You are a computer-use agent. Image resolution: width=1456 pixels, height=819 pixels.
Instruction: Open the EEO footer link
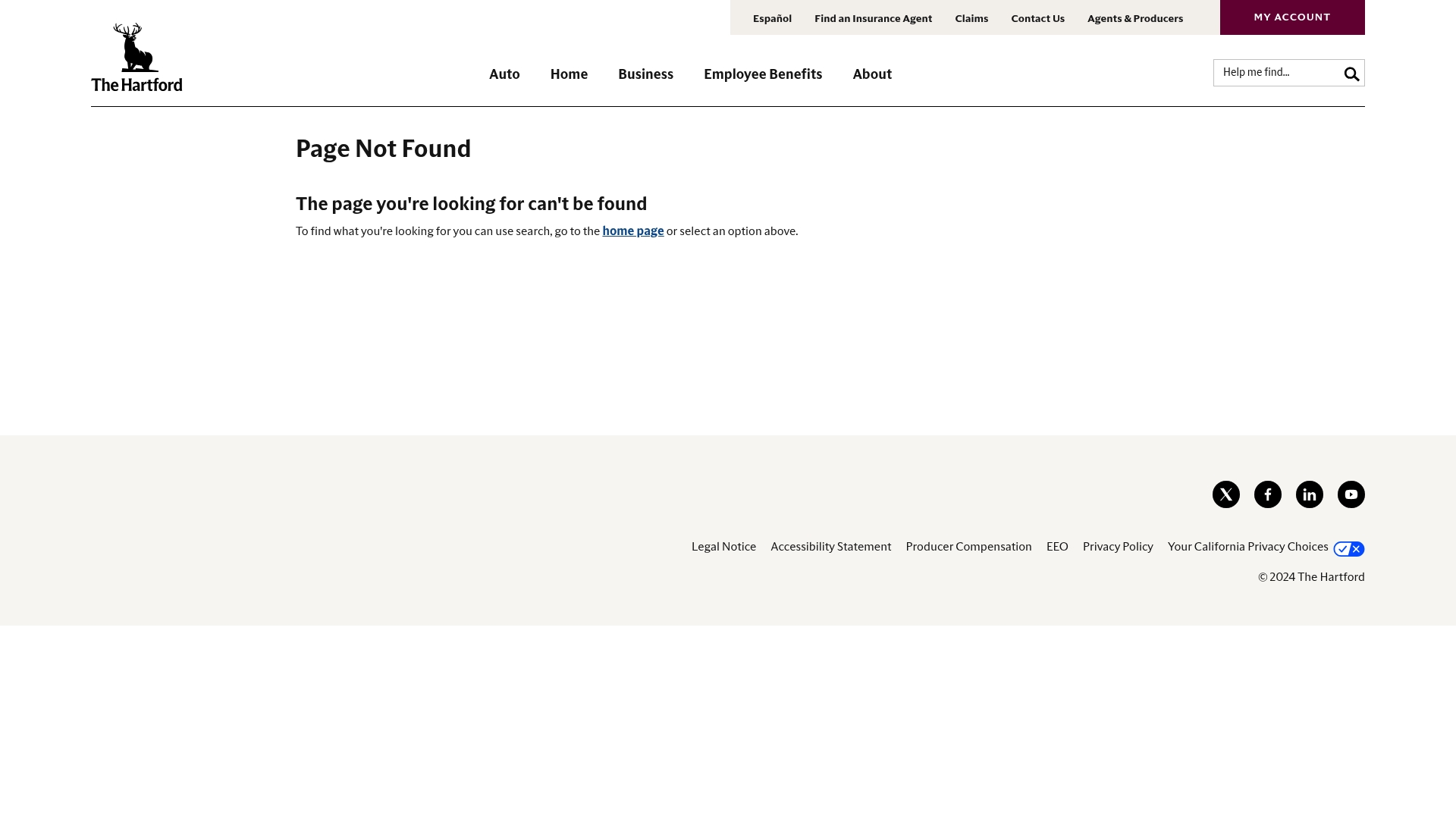[x=1057, y=547]
